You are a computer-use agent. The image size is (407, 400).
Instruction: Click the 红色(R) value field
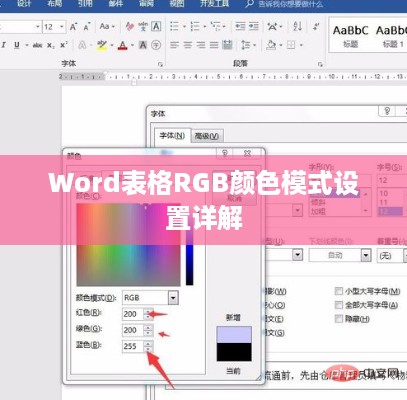pos(133,314)
